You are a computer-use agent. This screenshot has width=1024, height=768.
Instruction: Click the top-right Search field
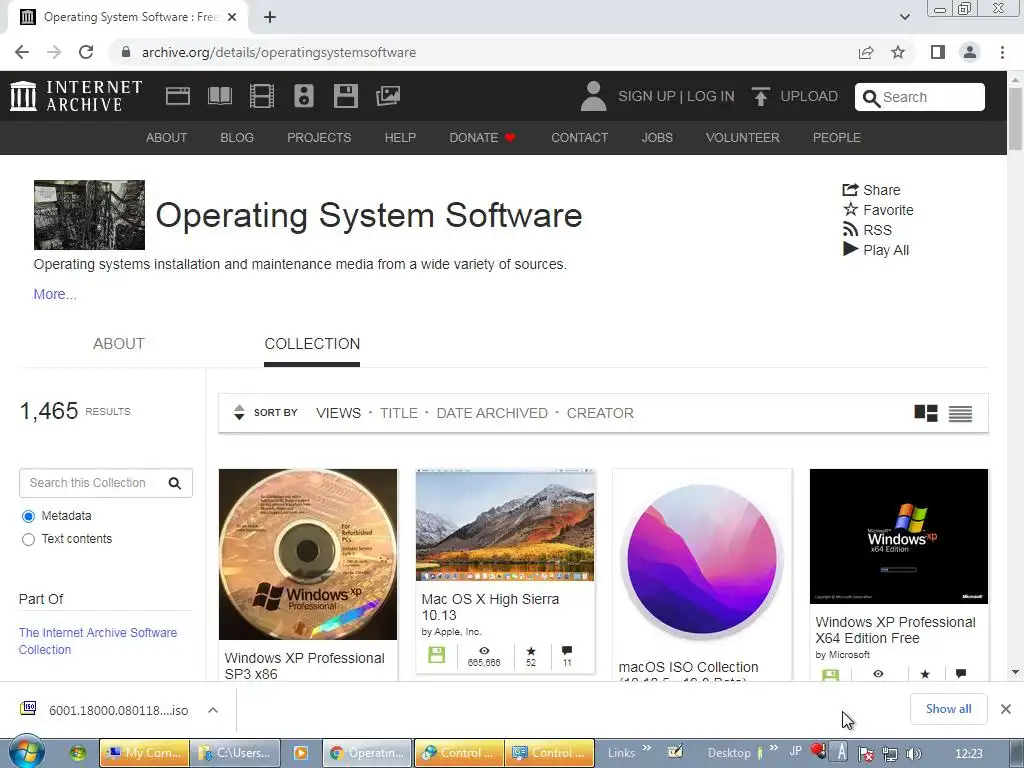920,97
